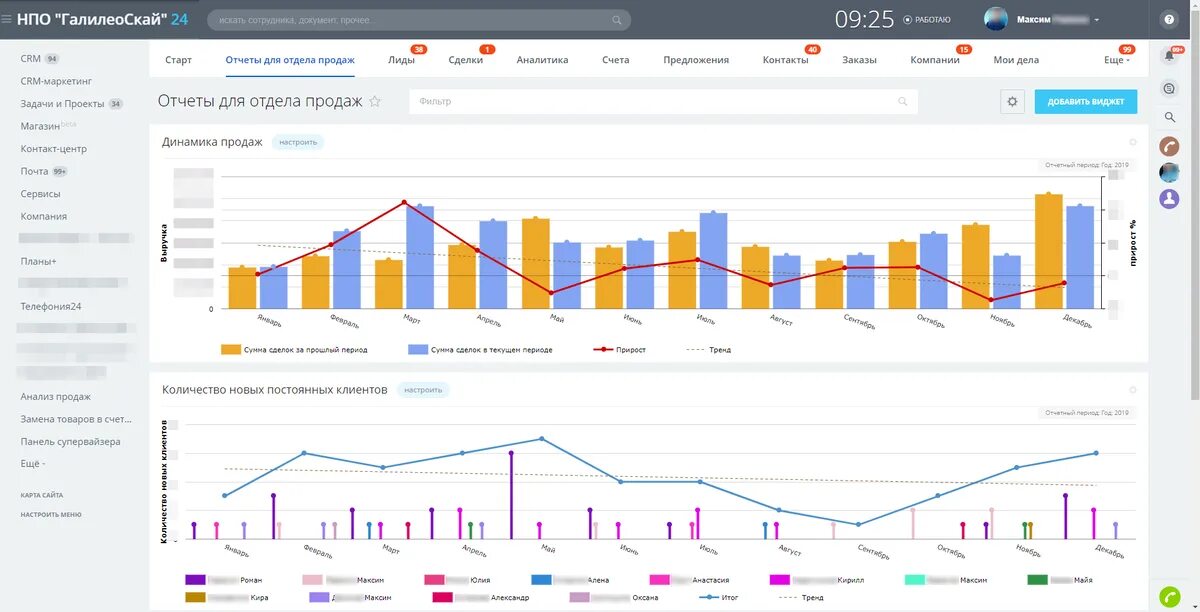Viewport: 1200px width, 612px height.
Task: Click Добавить виджет button
Action: [1086, 101]
